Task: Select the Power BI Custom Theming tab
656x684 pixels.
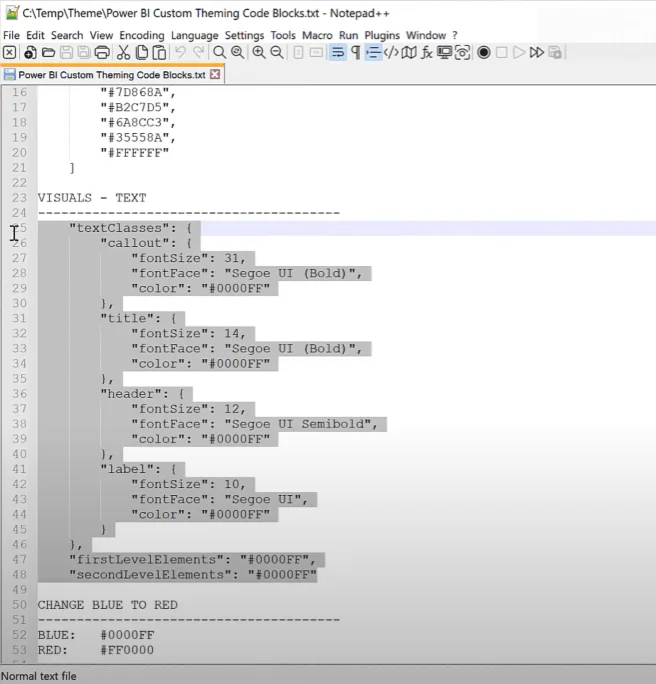Action: point(111,75)
